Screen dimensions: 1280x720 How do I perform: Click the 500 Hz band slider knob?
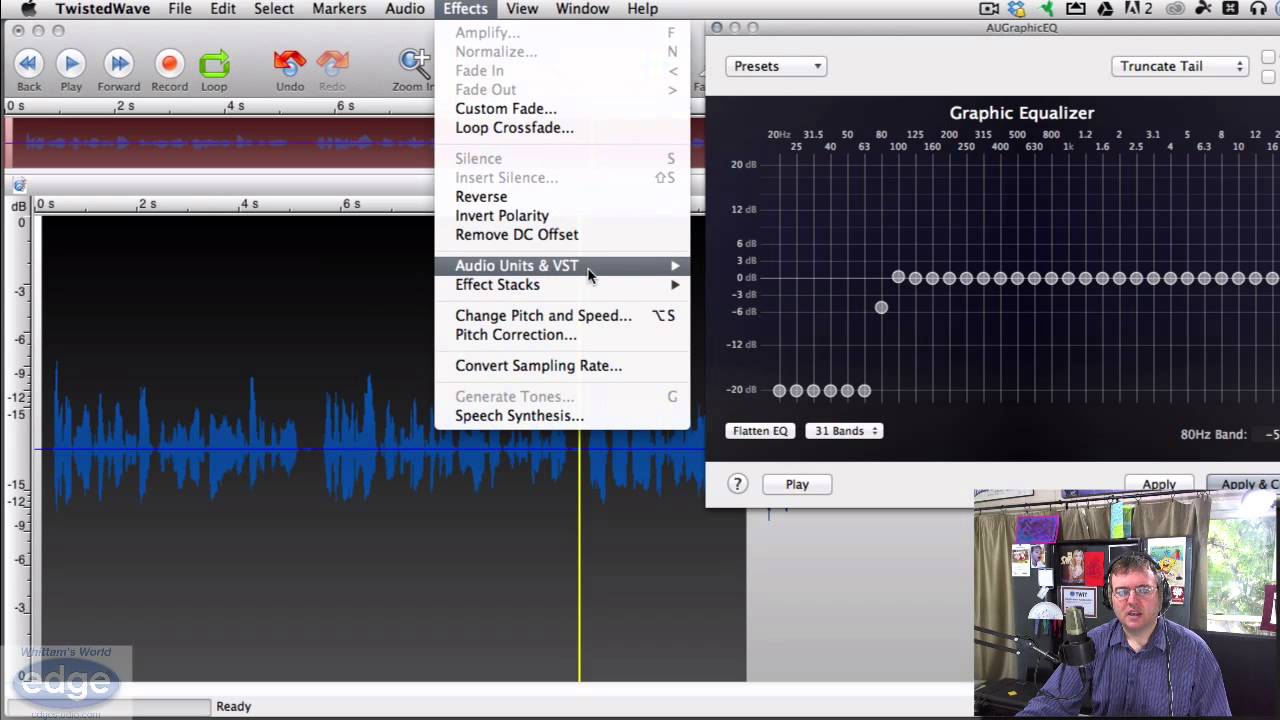tap(1017, 278)
